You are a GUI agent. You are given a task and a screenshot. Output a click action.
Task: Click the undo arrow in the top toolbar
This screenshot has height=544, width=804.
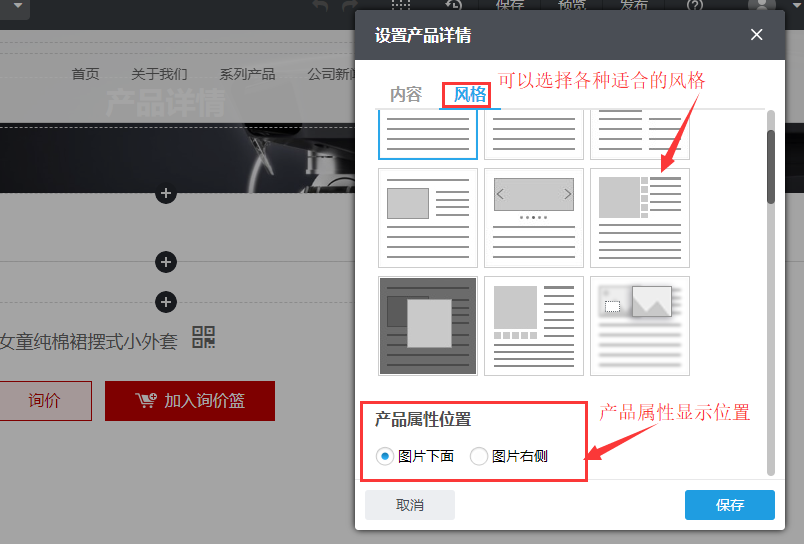pyautogui.click(x=320, y=5)
